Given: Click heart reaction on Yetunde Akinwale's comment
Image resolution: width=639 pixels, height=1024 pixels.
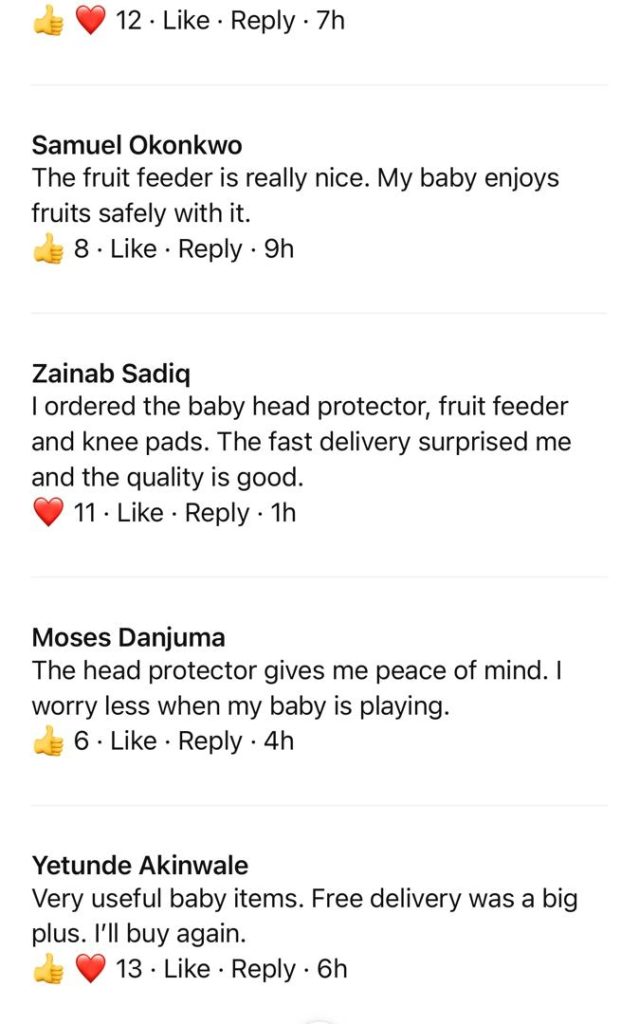Looking at the screenshot, I should 90,970.
